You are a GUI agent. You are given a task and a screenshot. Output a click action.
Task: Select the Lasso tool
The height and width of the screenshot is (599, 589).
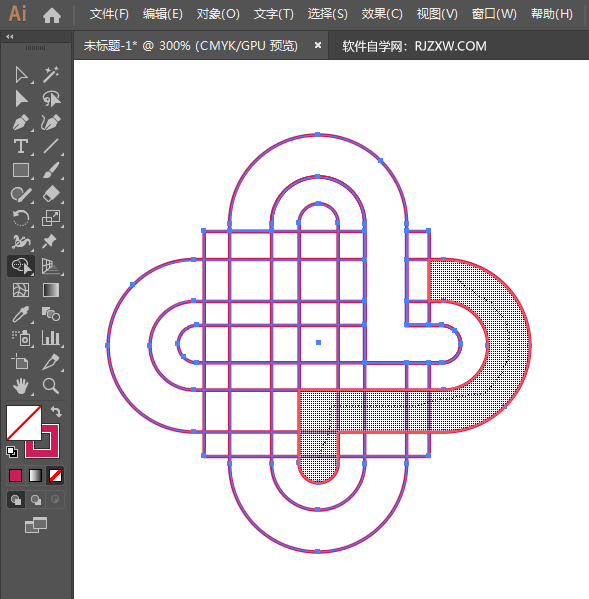[x=51, y=99]
